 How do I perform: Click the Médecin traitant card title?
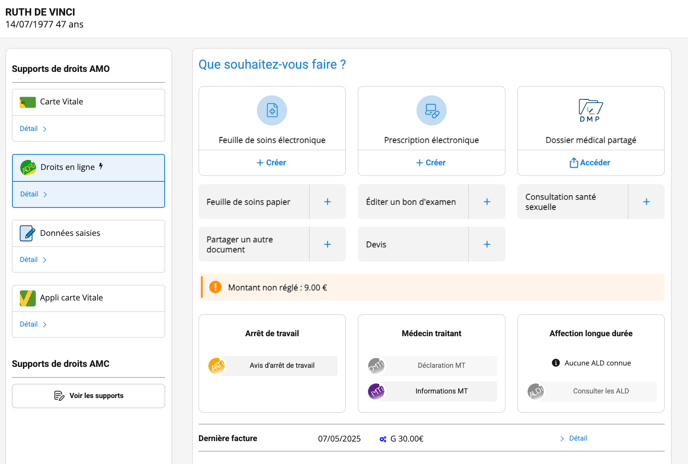[431, 334]
